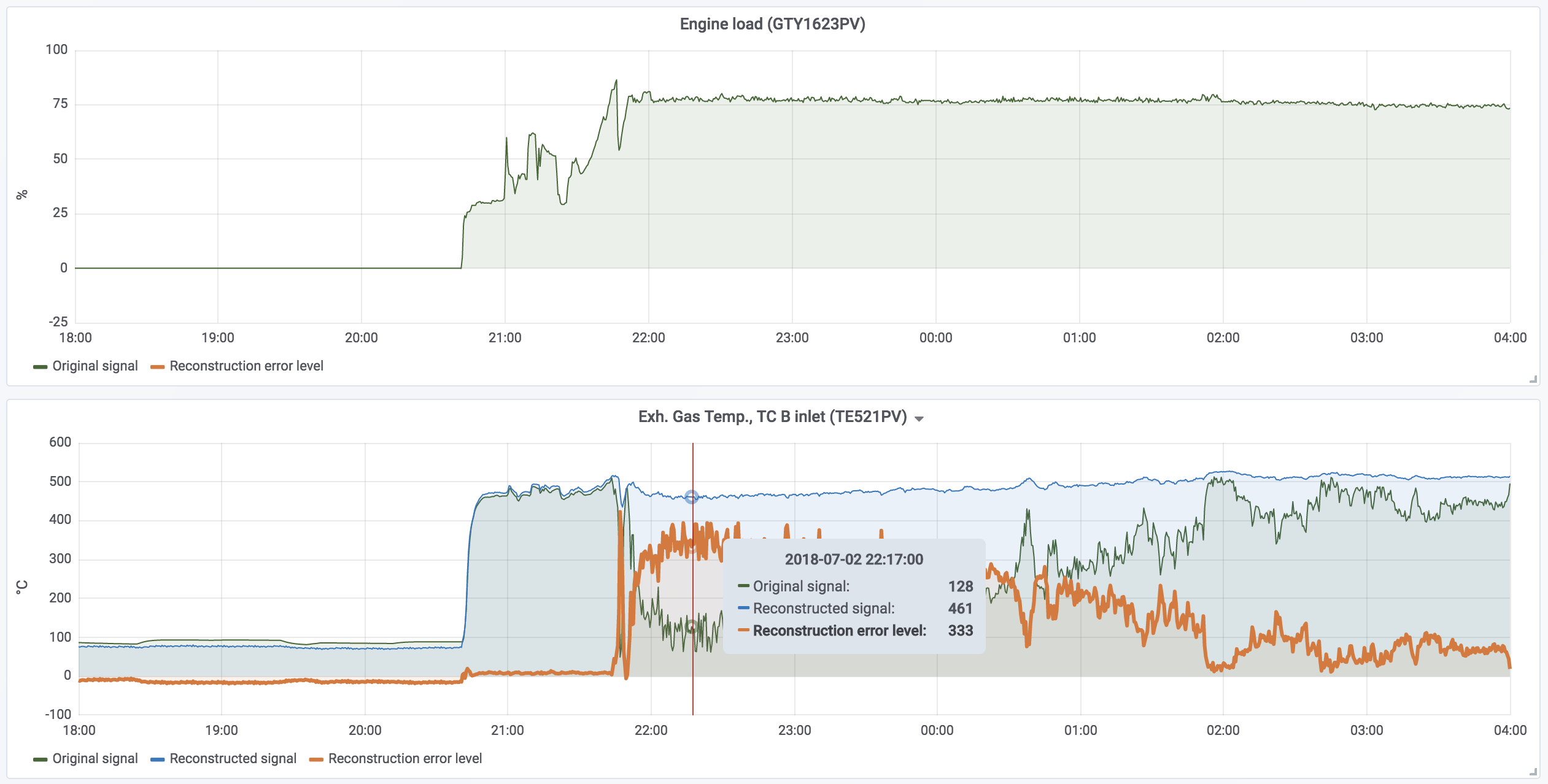Click the Engine load peak near 21:45
Image resolution: width=1548 pixels, height=784 pixels.
(616, 80)
